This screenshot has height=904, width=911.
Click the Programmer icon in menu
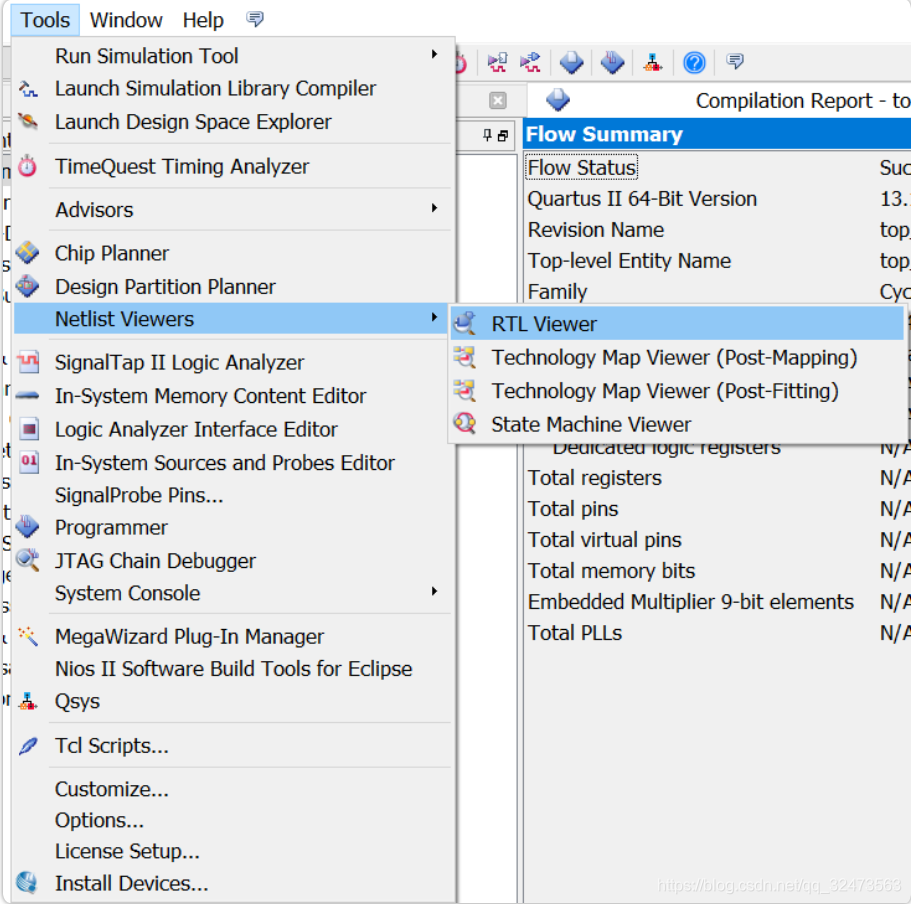28,527
